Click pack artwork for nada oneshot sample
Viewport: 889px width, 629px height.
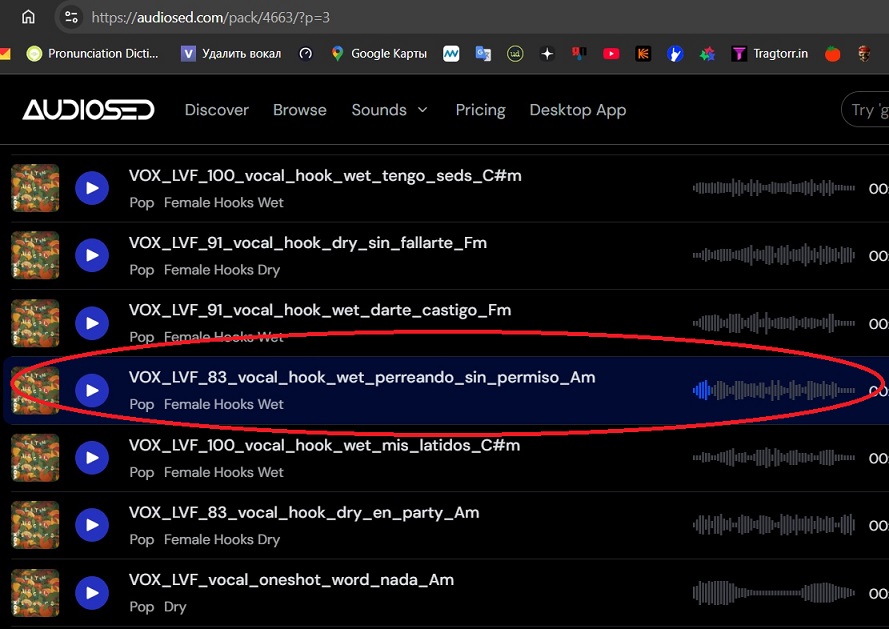(35, 593)
